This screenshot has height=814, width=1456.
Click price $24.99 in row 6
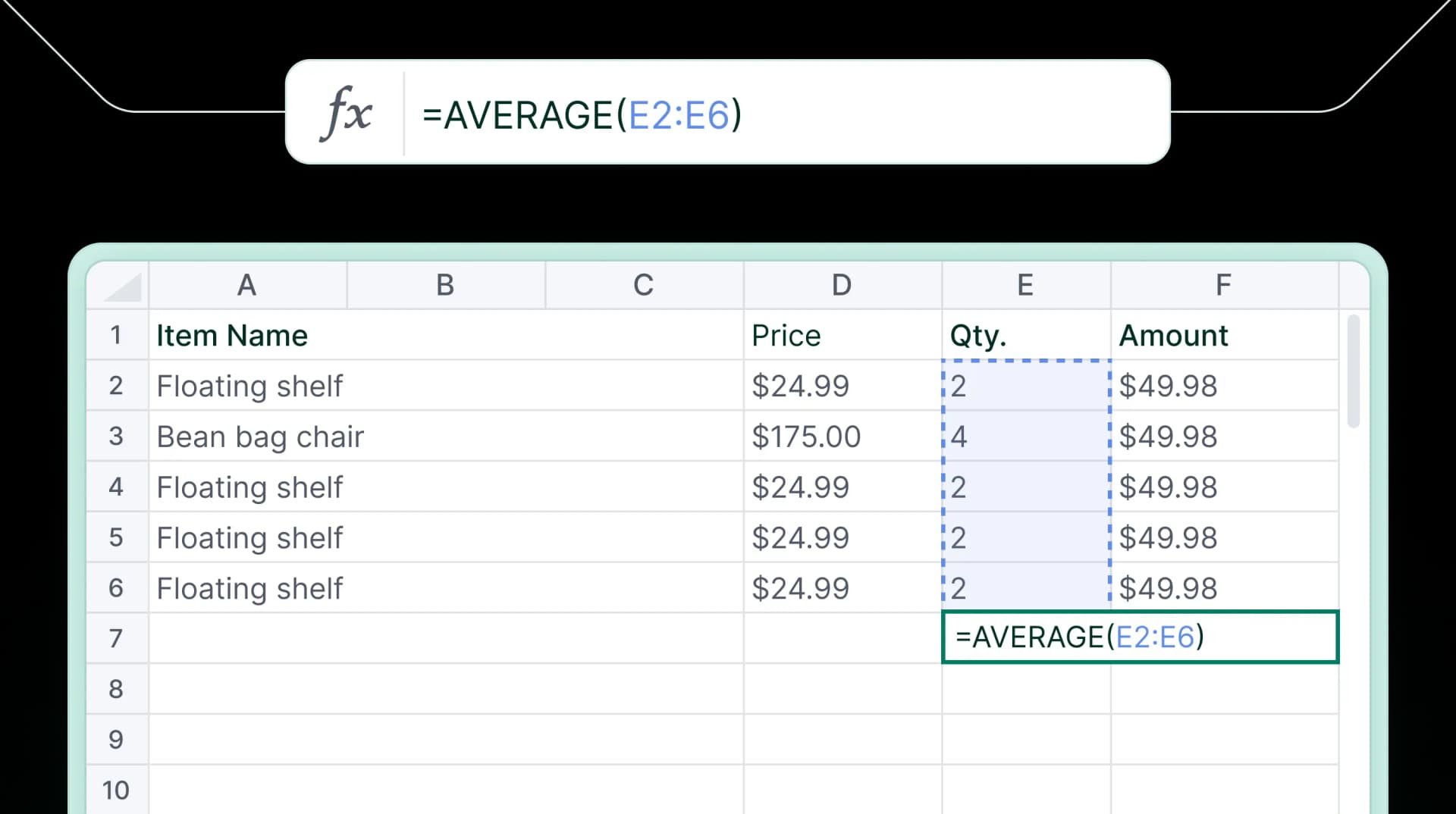pyautogui.click(x=843, y=588)
